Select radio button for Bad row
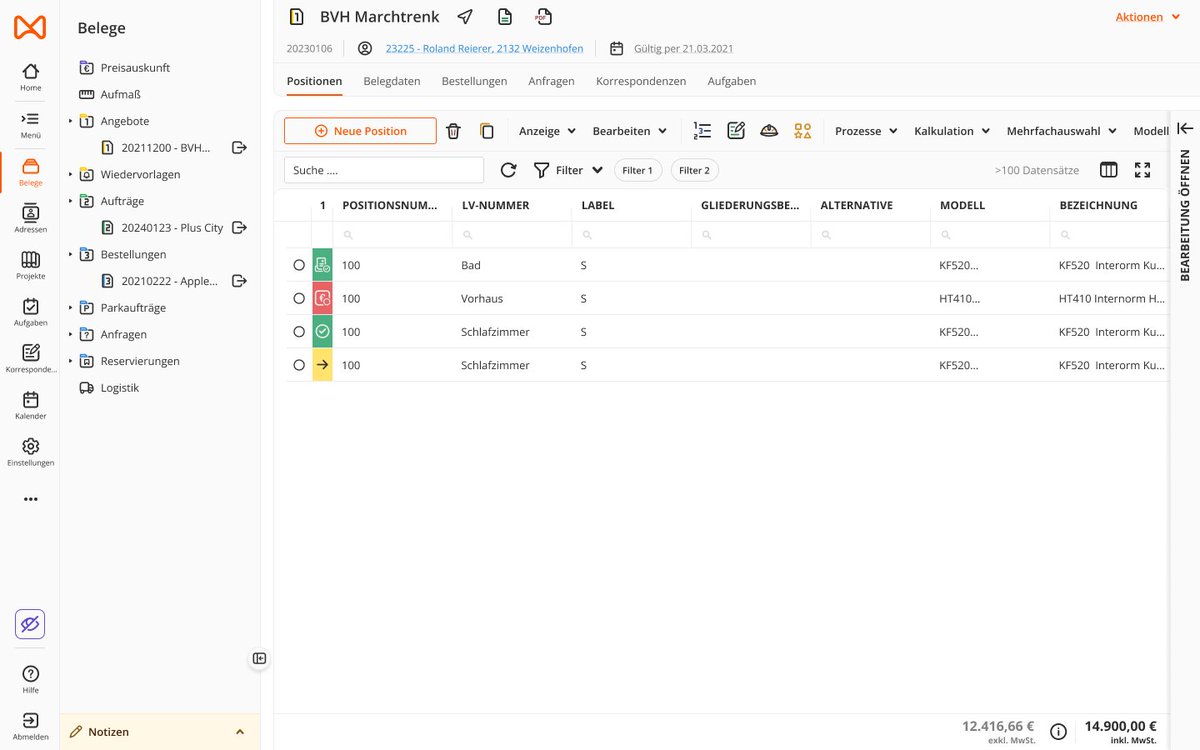Viewport: 1200px width, 750px height. [299, 265]
